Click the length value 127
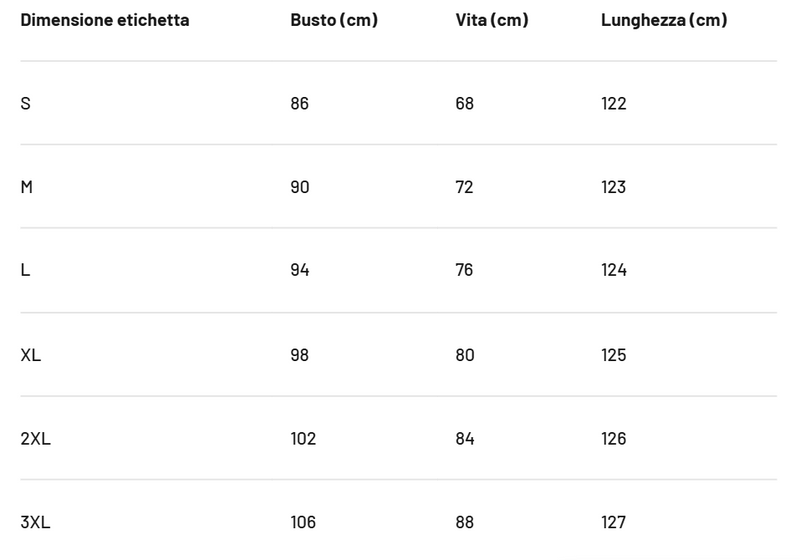This screenshot has width=800, height=560. (613, 522)
